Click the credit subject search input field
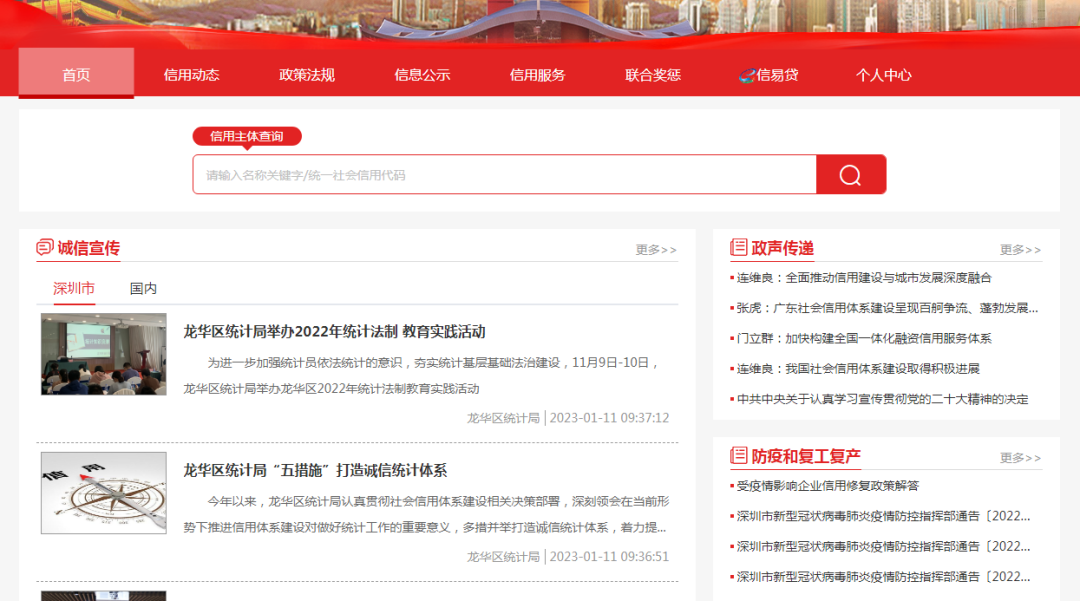 coord(505,175)
